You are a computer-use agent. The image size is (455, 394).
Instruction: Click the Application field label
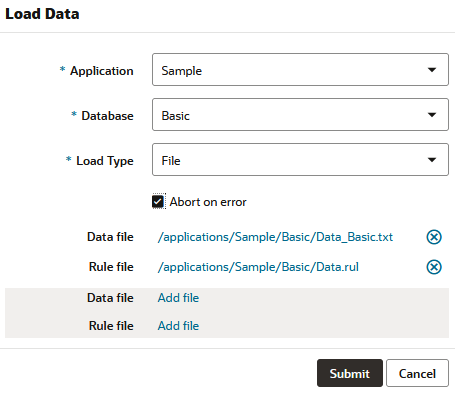point(102,71)
